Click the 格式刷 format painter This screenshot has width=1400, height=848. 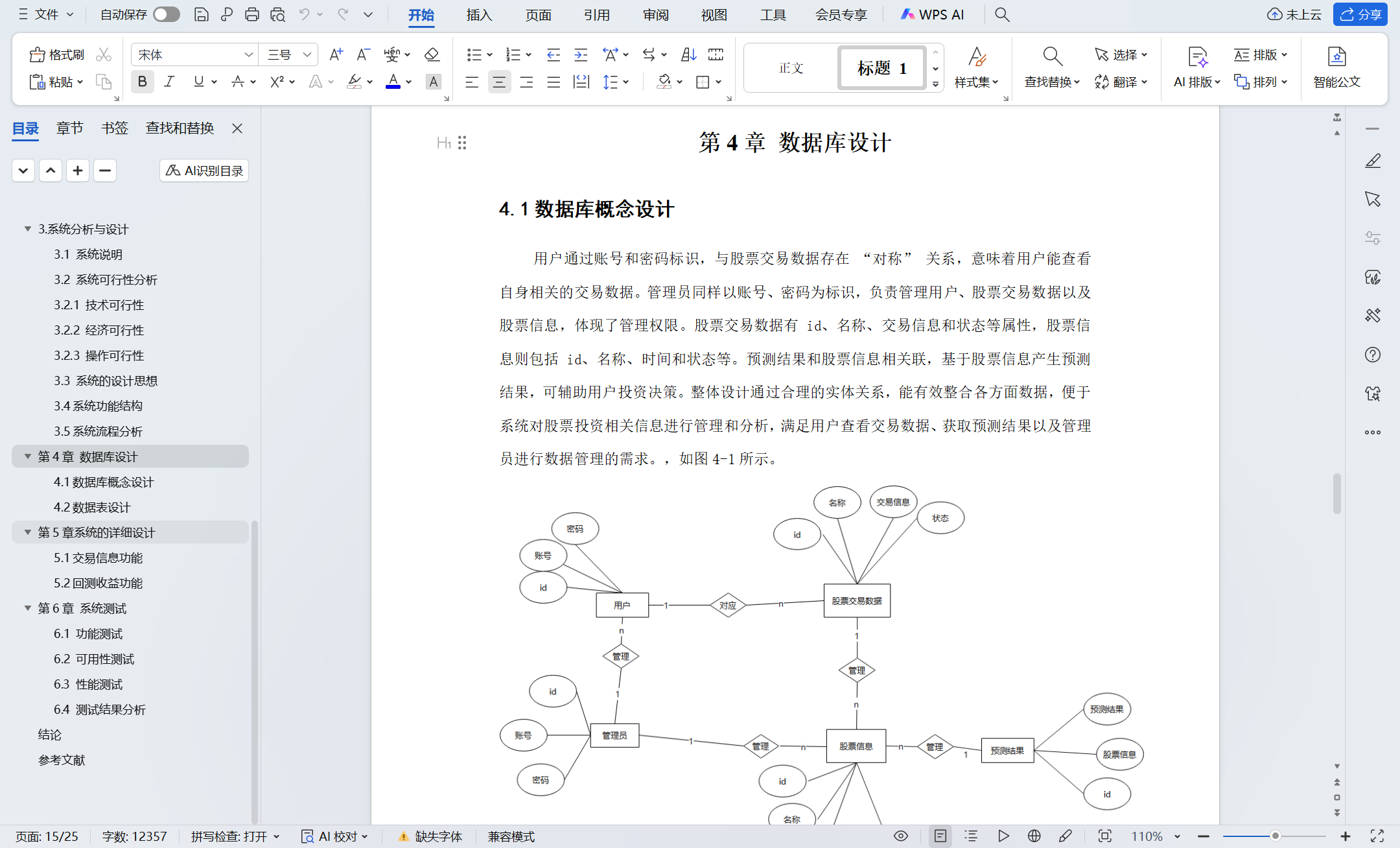[x=57, y=55]
